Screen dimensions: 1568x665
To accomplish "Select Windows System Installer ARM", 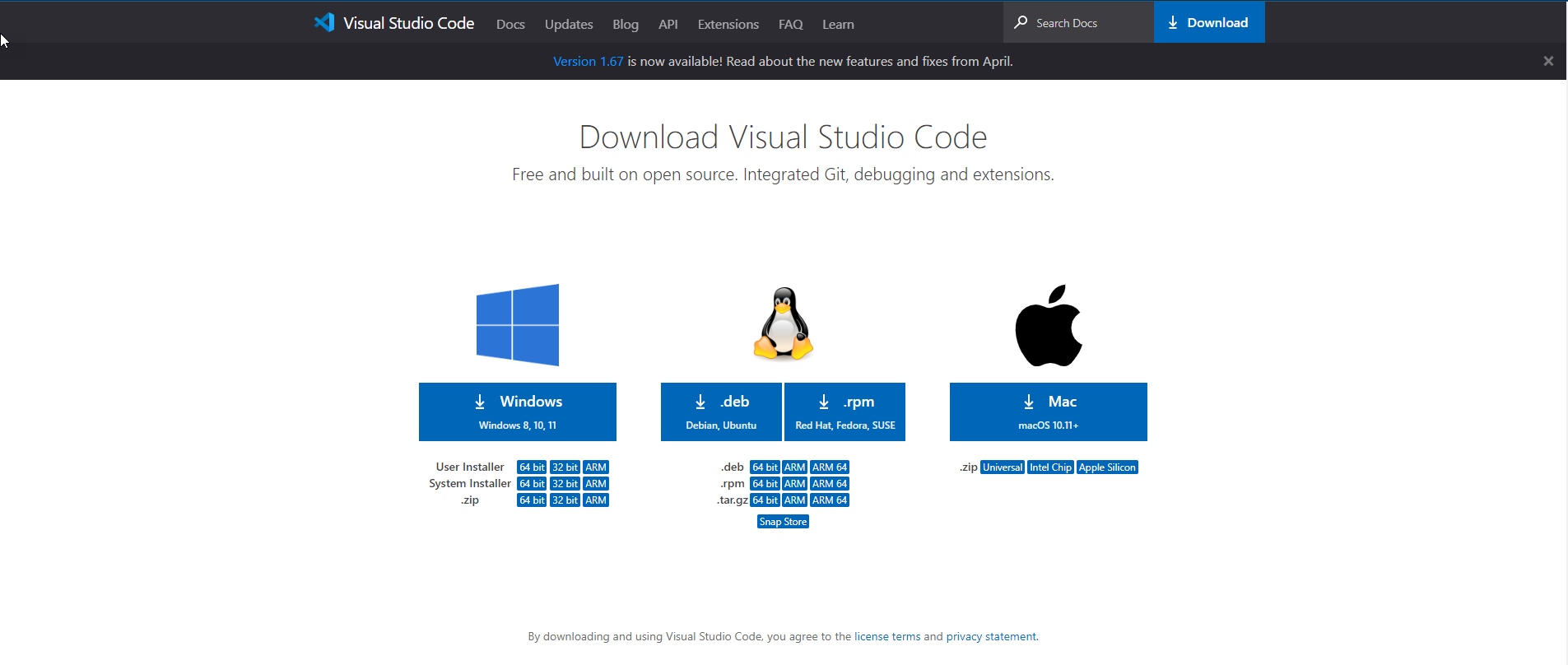I will (596, 483).
